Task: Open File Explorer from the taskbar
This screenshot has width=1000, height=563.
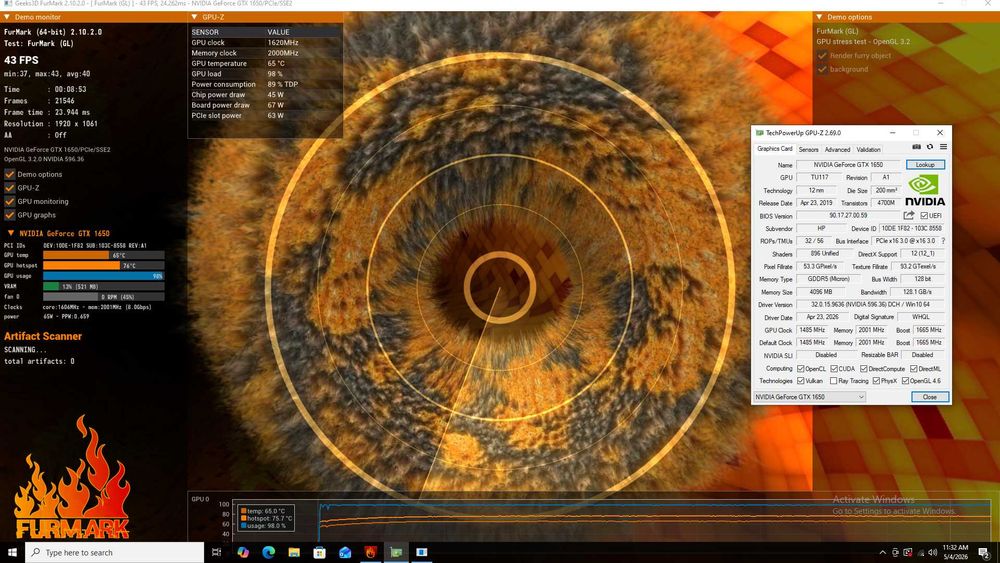Action: pyautogui.click(x=294, y=552)
